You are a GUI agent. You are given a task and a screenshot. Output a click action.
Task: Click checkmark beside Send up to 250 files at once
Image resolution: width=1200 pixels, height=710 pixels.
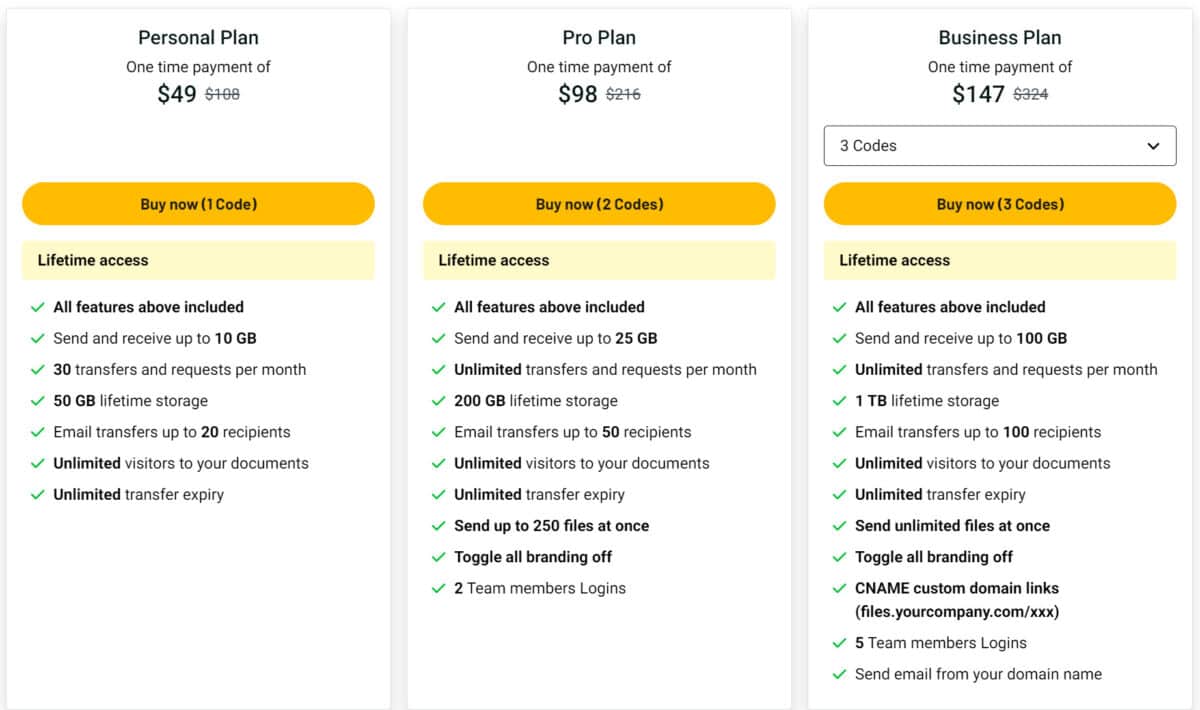tap(438, 526)
